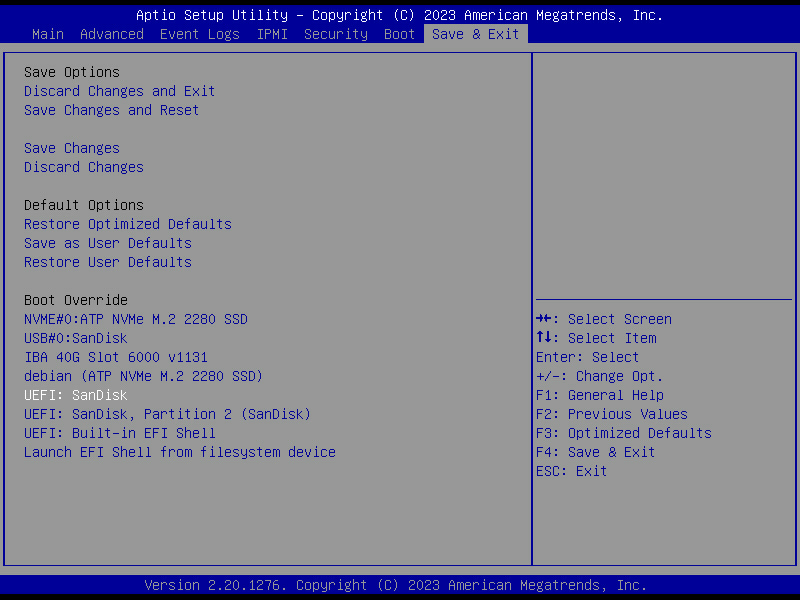Image resolution: width=800 pixels, height=600 pixels.
Task: Switch to the Main tab
Action: (48, 34)
